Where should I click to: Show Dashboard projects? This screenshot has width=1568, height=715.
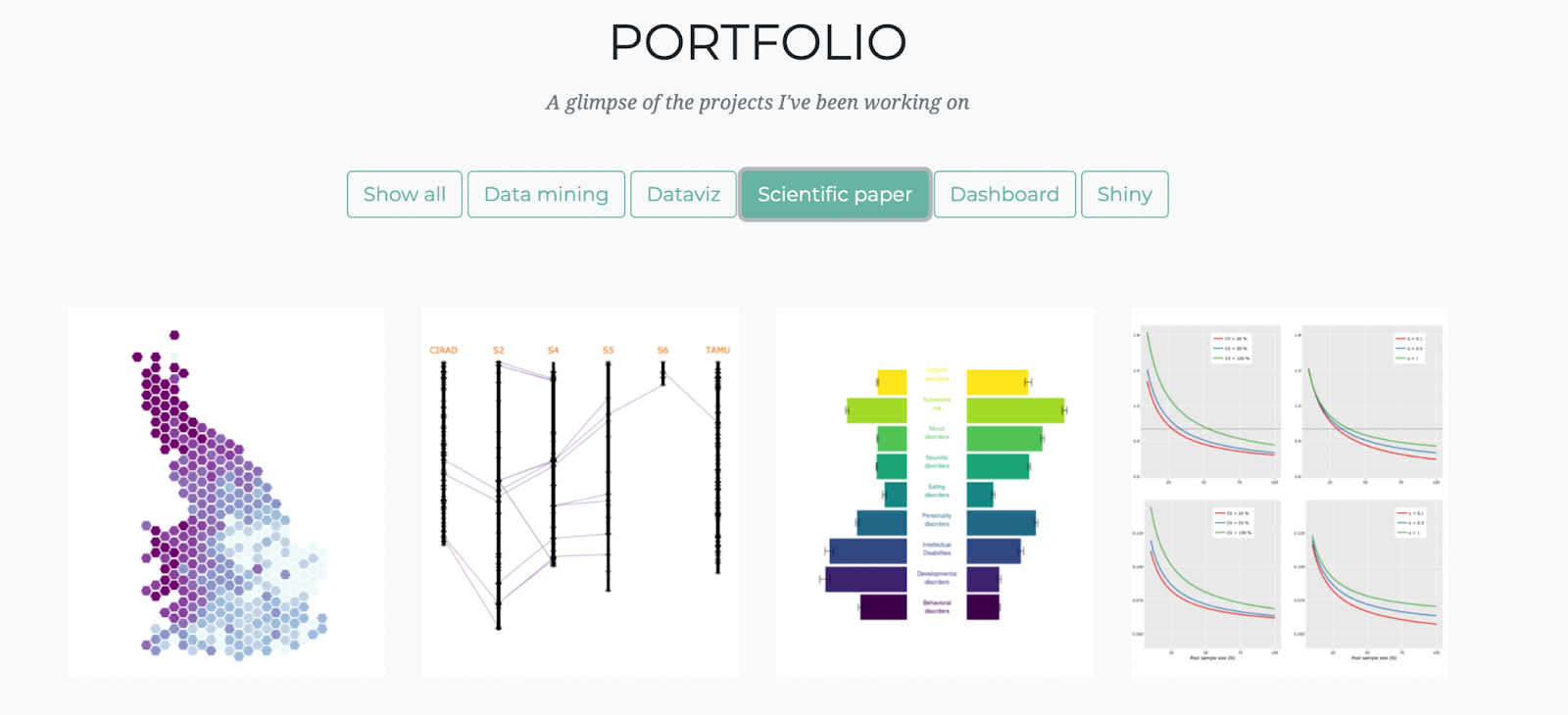tap(1004, 194)
